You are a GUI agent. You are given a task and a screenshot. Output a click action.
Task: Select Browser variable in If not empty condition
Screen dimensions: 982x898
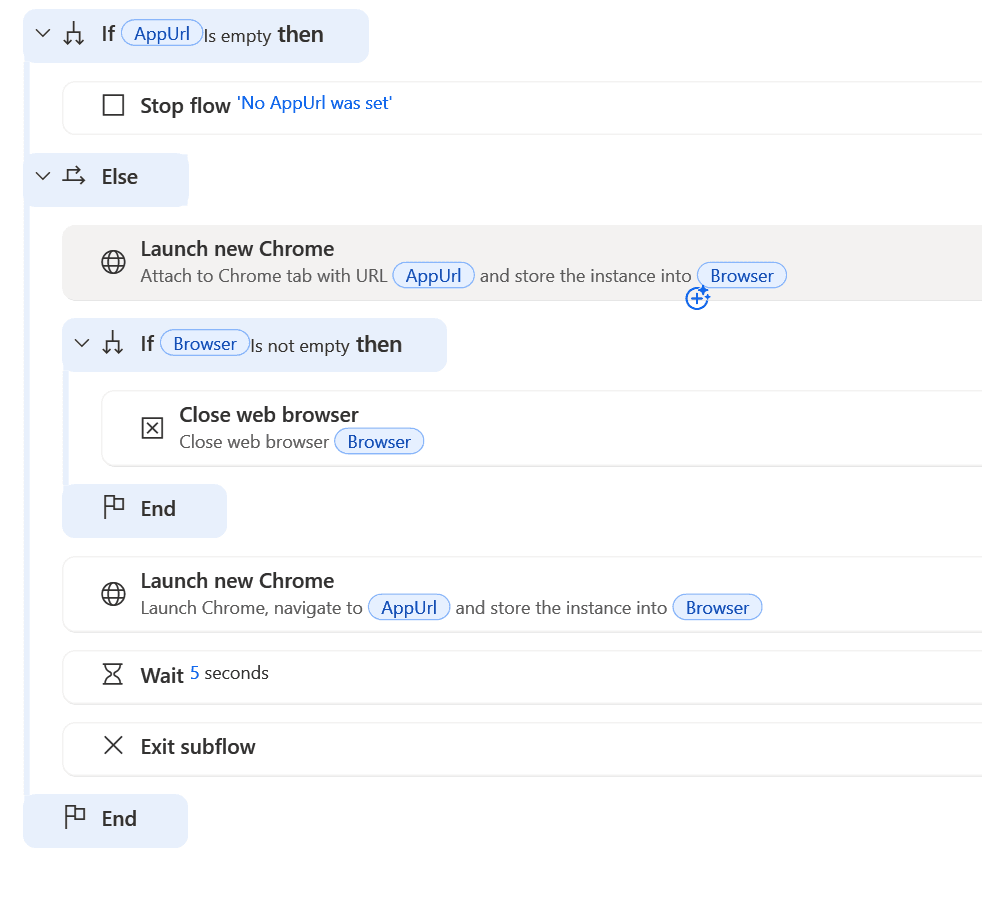[205, 344]
